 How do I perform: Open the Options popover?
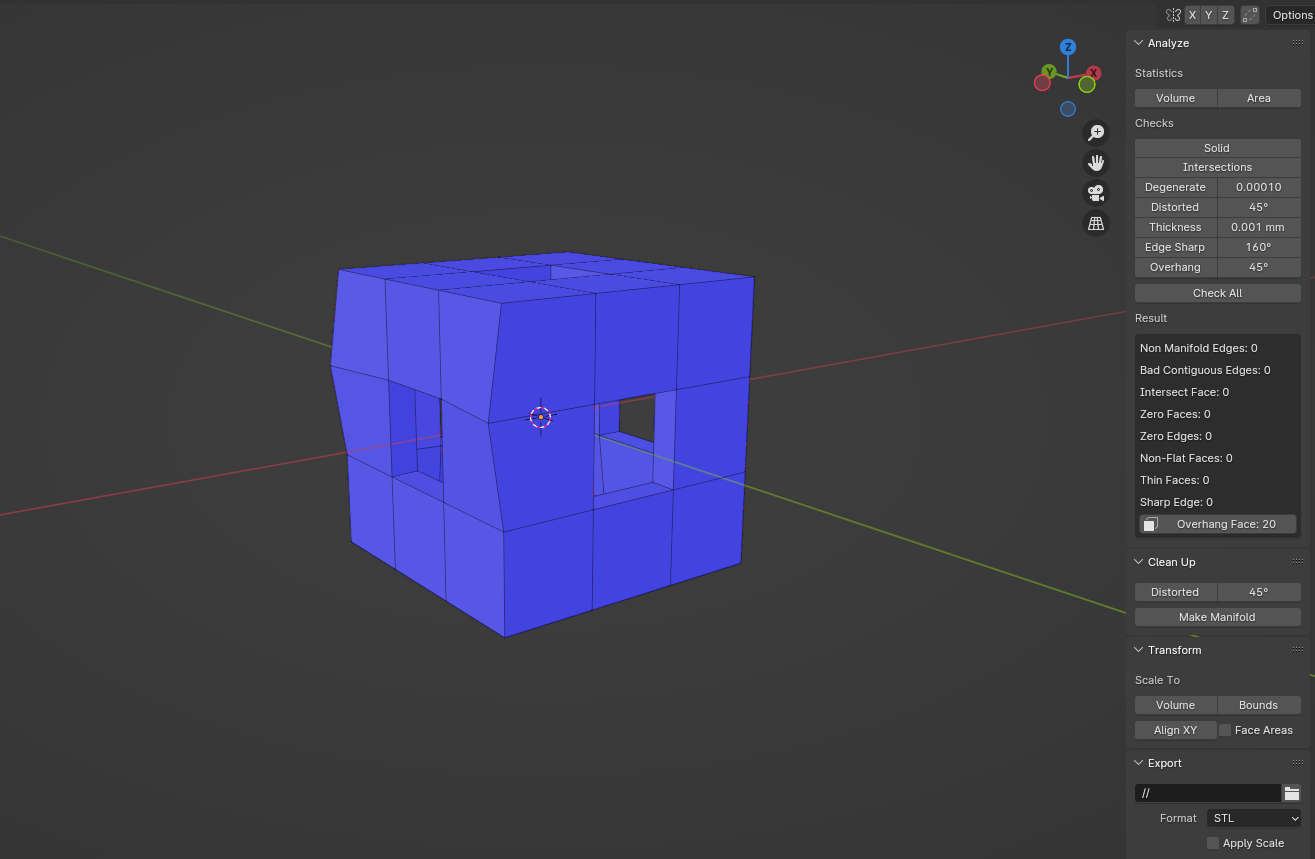pyautogui.click(x=1291, y=15)
